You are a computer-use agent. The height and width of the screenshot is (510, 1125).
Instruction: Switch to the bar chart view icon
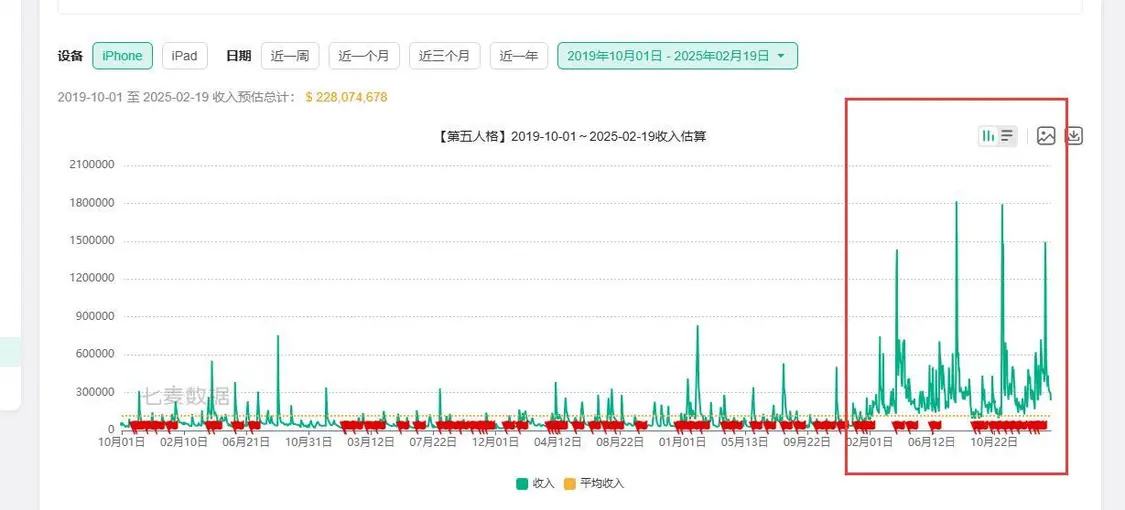click(988, 136)
